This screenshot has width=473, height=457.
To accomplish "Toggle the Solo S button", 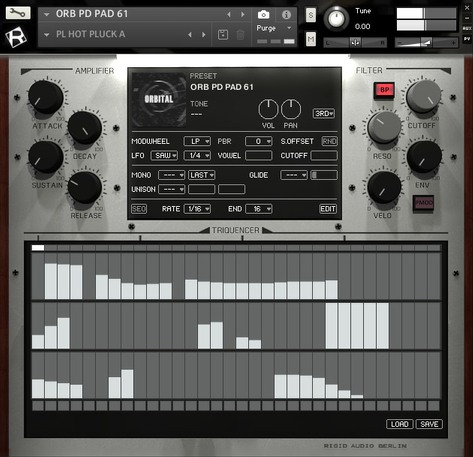I will (x=311, y=15).
